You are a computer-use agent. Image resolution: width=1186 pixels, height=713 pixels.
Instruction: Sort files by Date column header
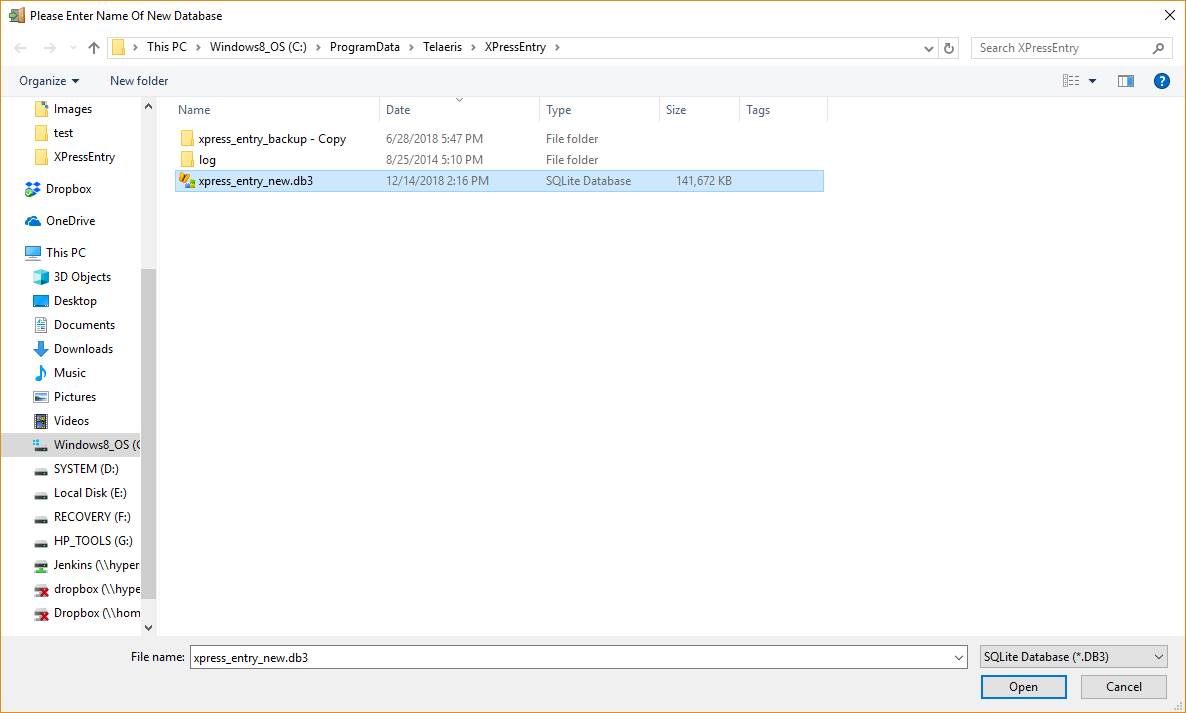point(398,110)
